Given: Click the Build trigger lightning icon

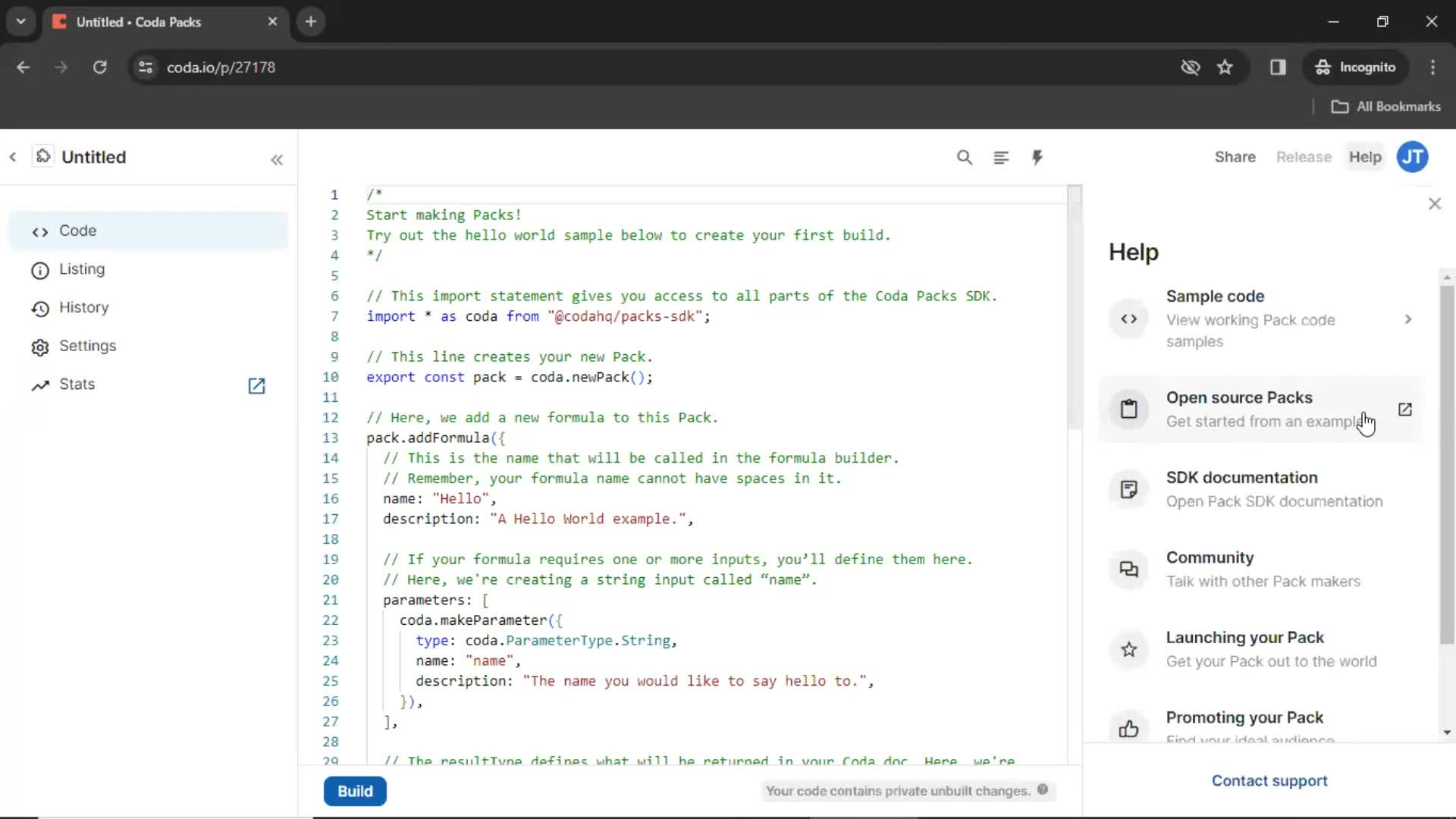Looking at the screenshot, I should 1037,157.
